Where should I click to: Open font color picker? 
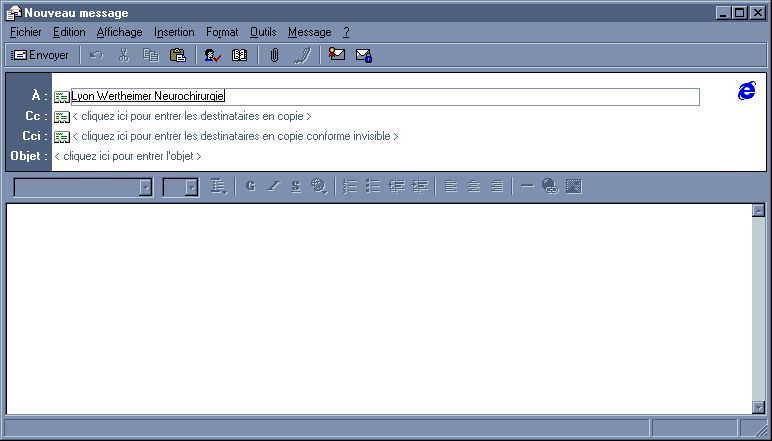pos(319,187)
